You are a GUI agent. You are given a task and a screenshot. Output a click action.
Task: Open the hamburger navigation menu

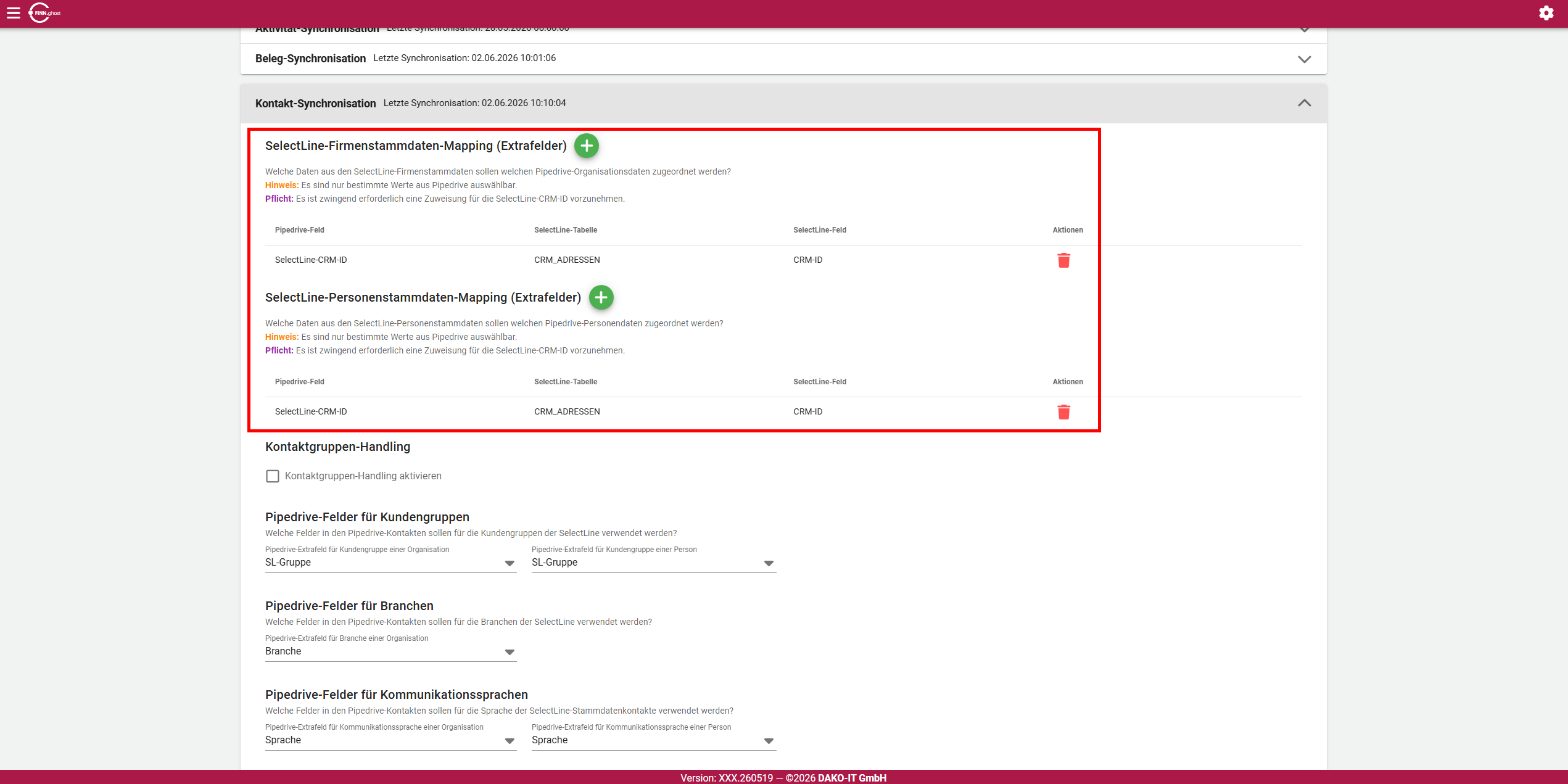pos(14,13)
